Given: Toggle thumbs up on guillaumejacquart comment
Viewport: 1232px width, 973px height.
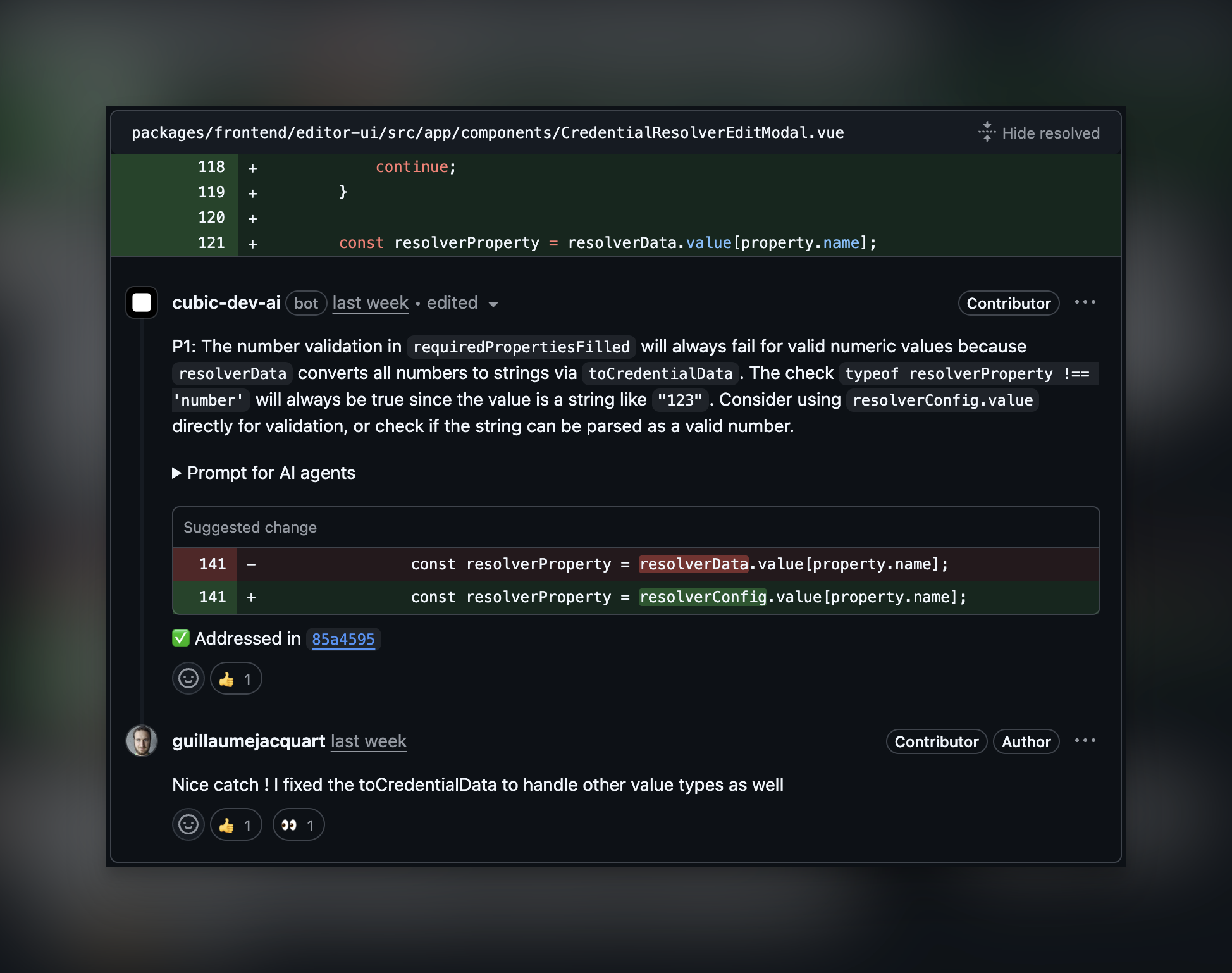Looking at the screenshot, I should click(236, 824).
